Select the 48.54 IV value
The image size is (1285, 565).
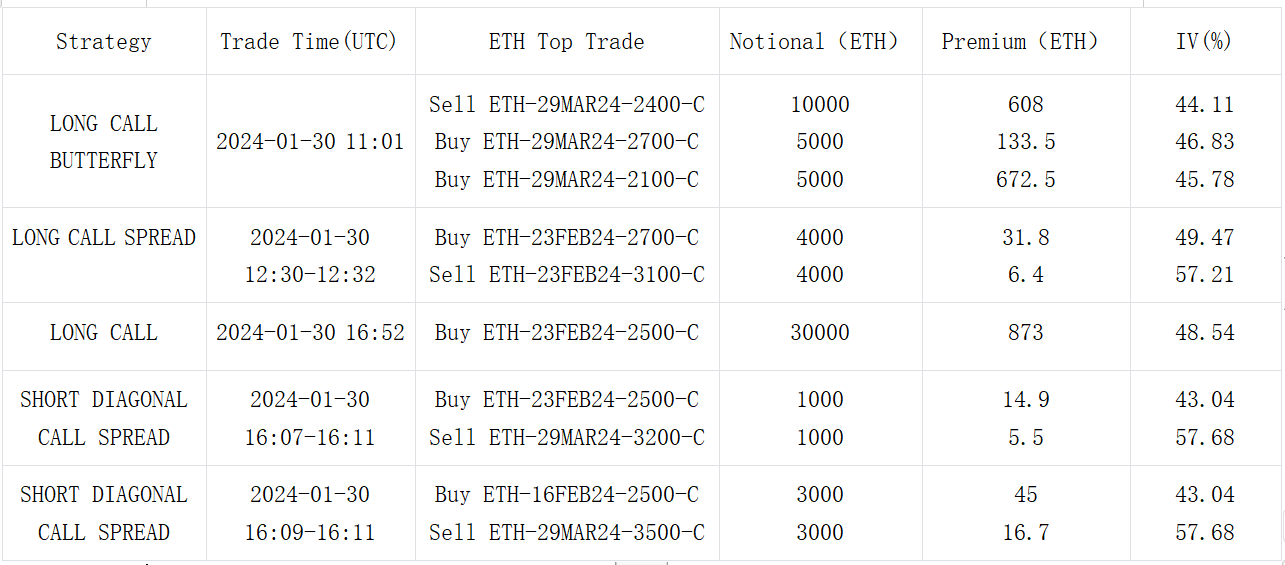pos(1205,333)
